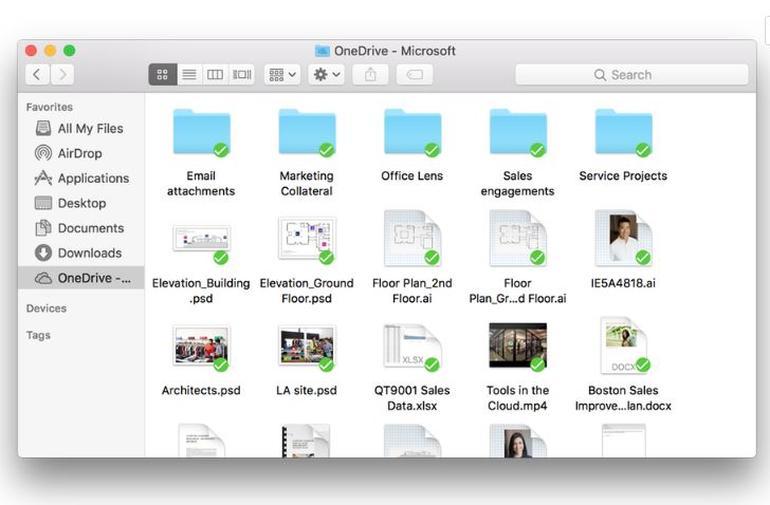Select Applications in the sidebar
The width and height of the screenshot is (770, 505).
click(x=92, y=178)
